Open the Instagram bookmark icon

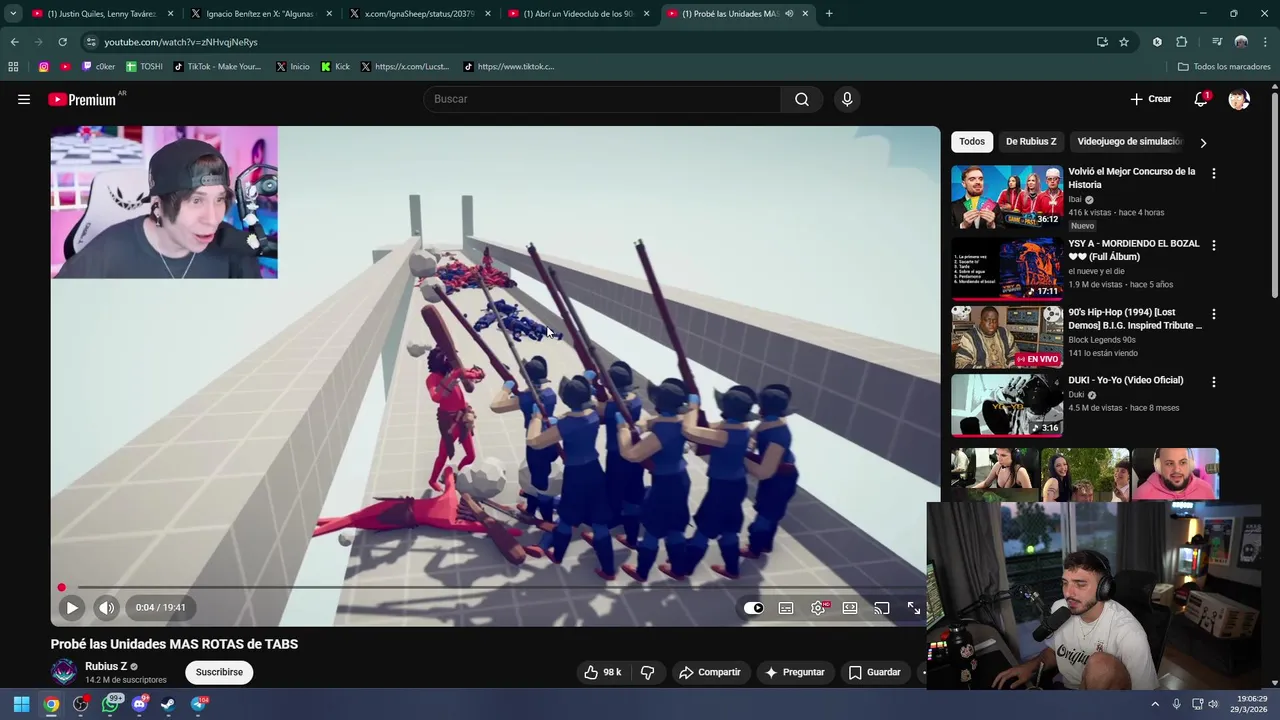(x=44, y=67)
